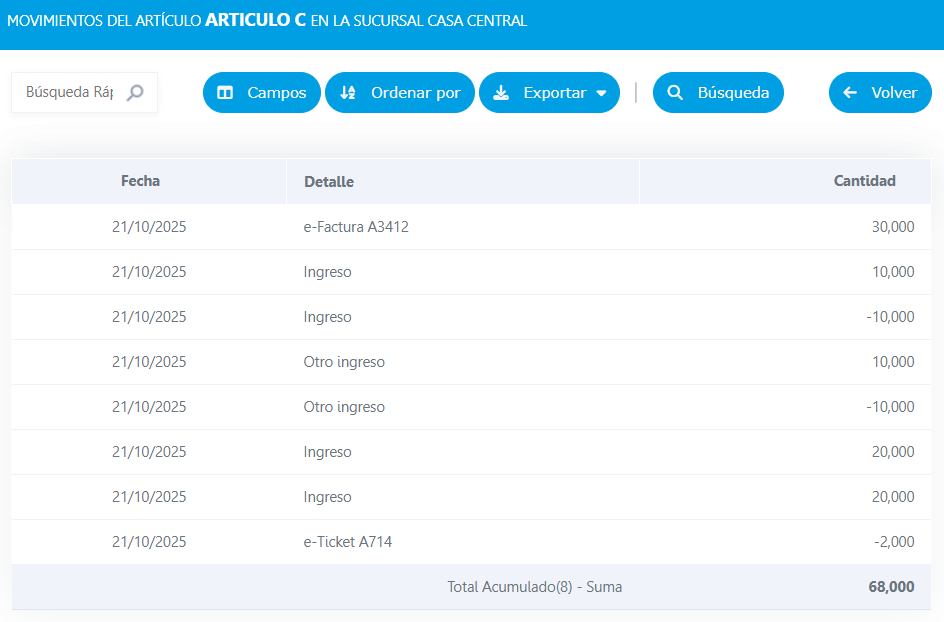Image resolution: width=944 pixels, height=622 pixels.
Task: Click the magnifier icon in quick search
Action: 135,93
